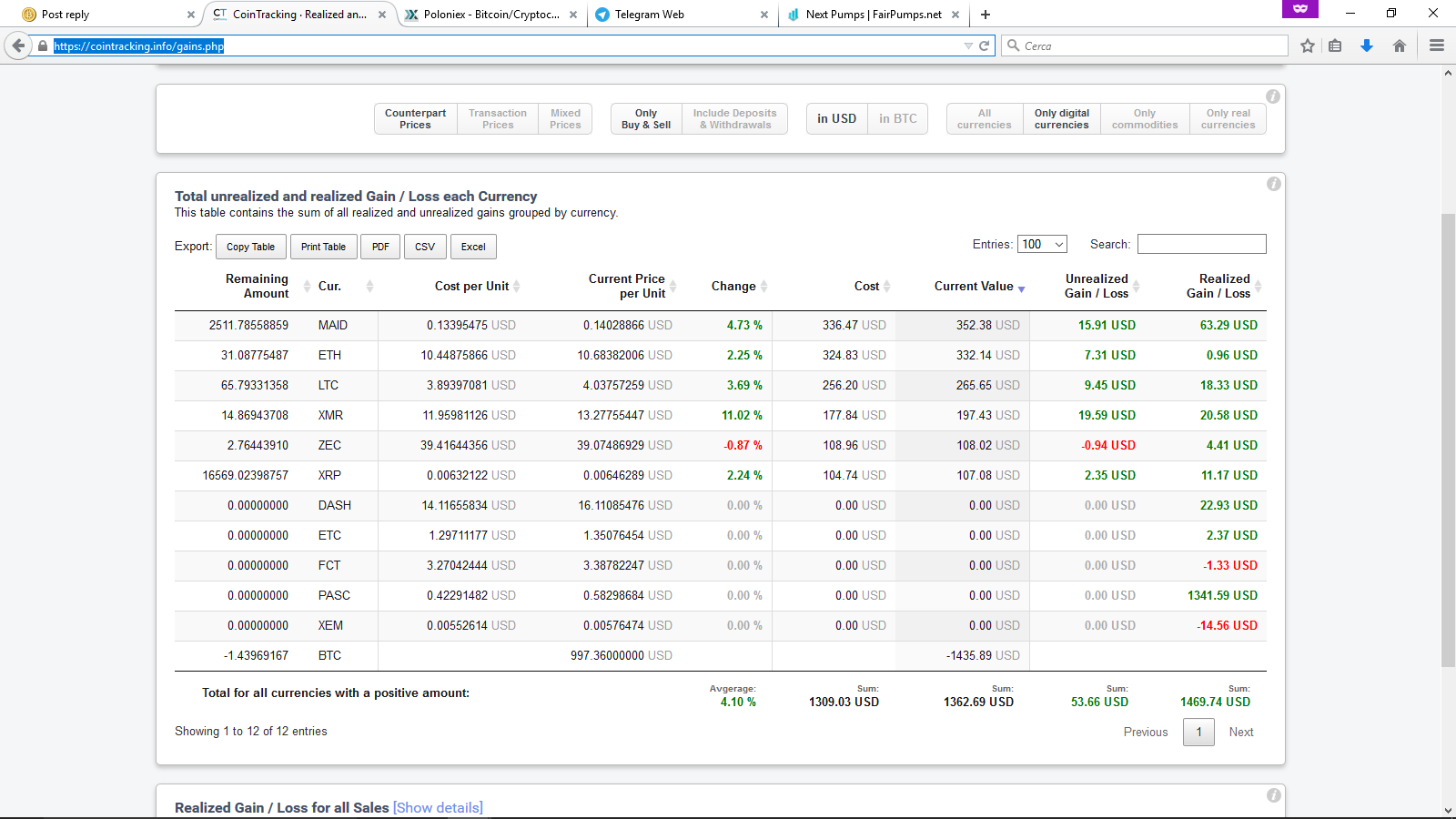Image resolution: width=1456 pixels, height=819 pixels.
Task: Switch to the Telegram Web tab
Action: 681,15
